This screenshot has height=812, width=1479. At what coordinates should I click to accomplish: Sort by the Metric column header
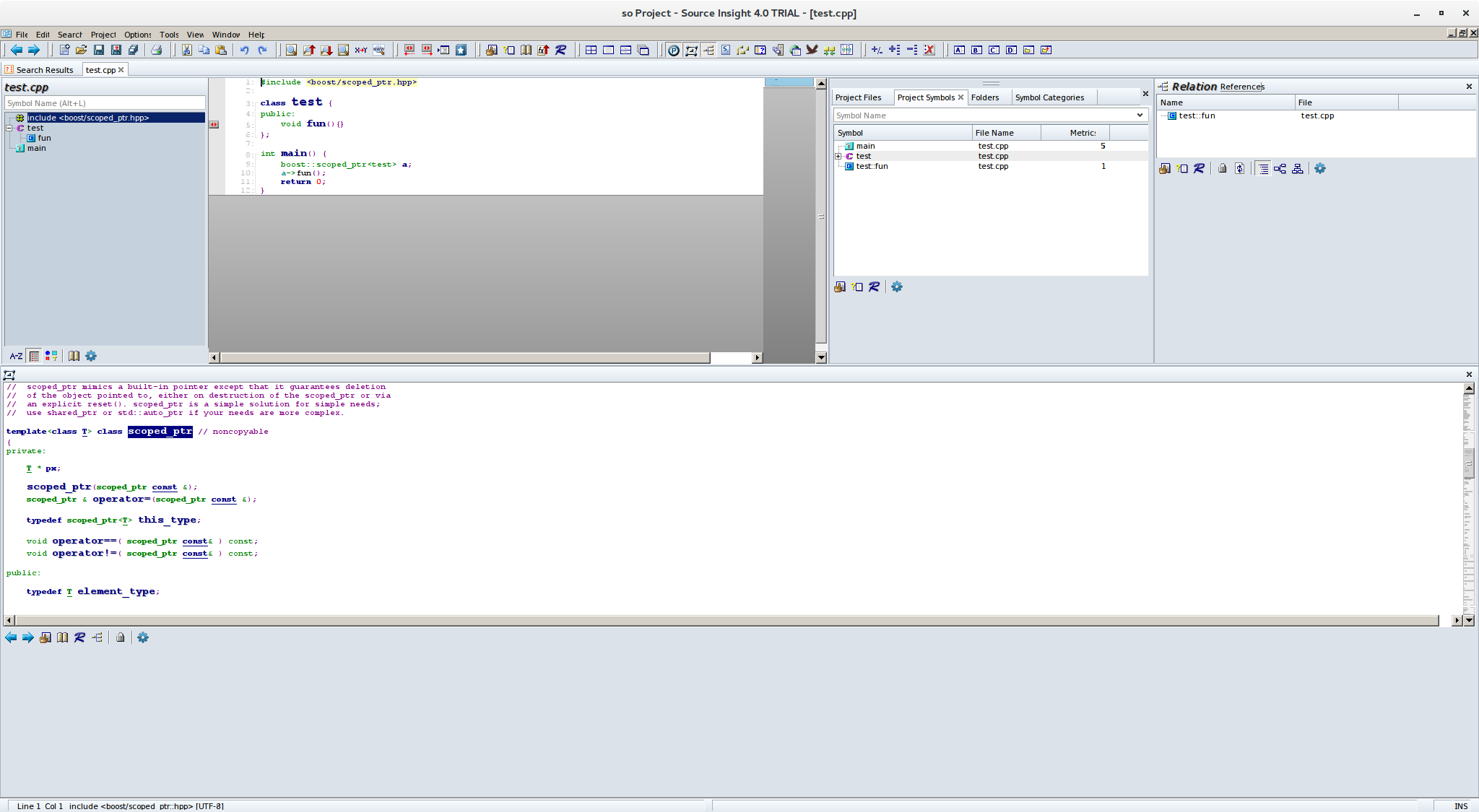1075,133
